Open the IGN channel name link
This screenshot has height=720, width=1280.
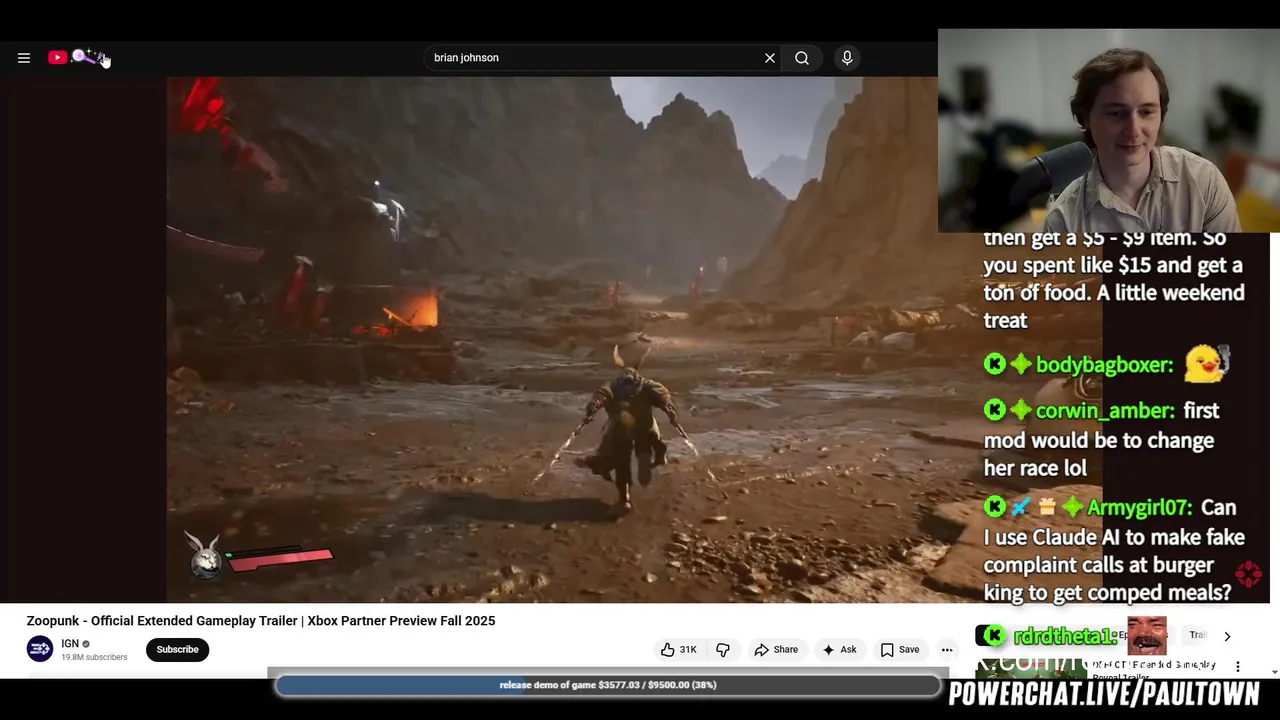click(70, 644)
